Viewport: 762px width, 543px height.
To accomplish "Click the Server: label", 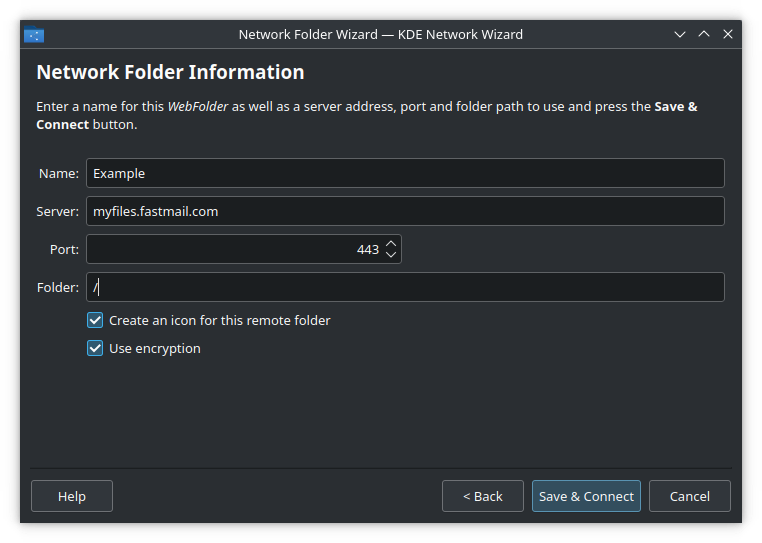I will click(x=57, y=211).
